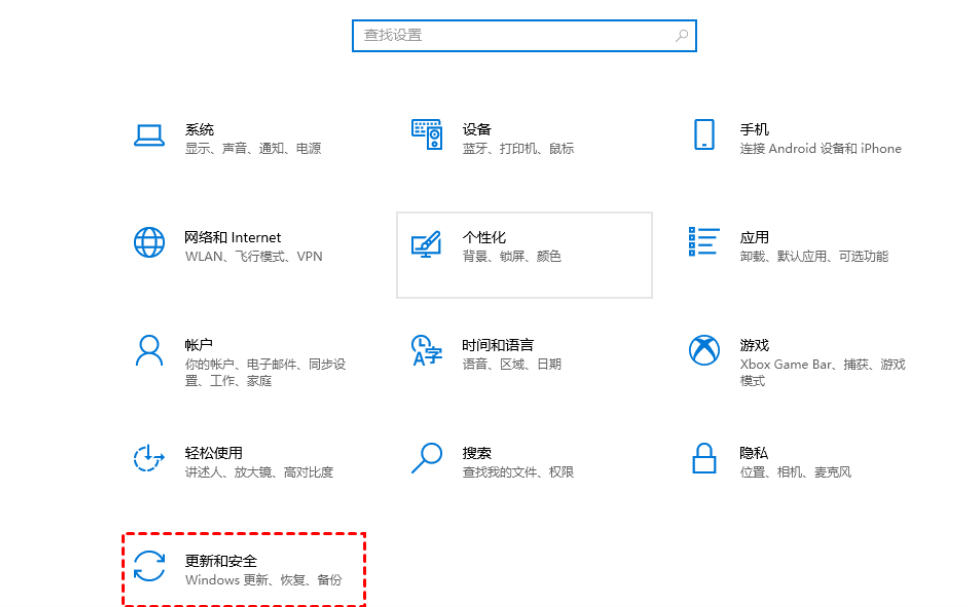This screenshot has height=607, width=968.
Task: Click the search magnifier in 查找设置 box
Action: [682, 36]
